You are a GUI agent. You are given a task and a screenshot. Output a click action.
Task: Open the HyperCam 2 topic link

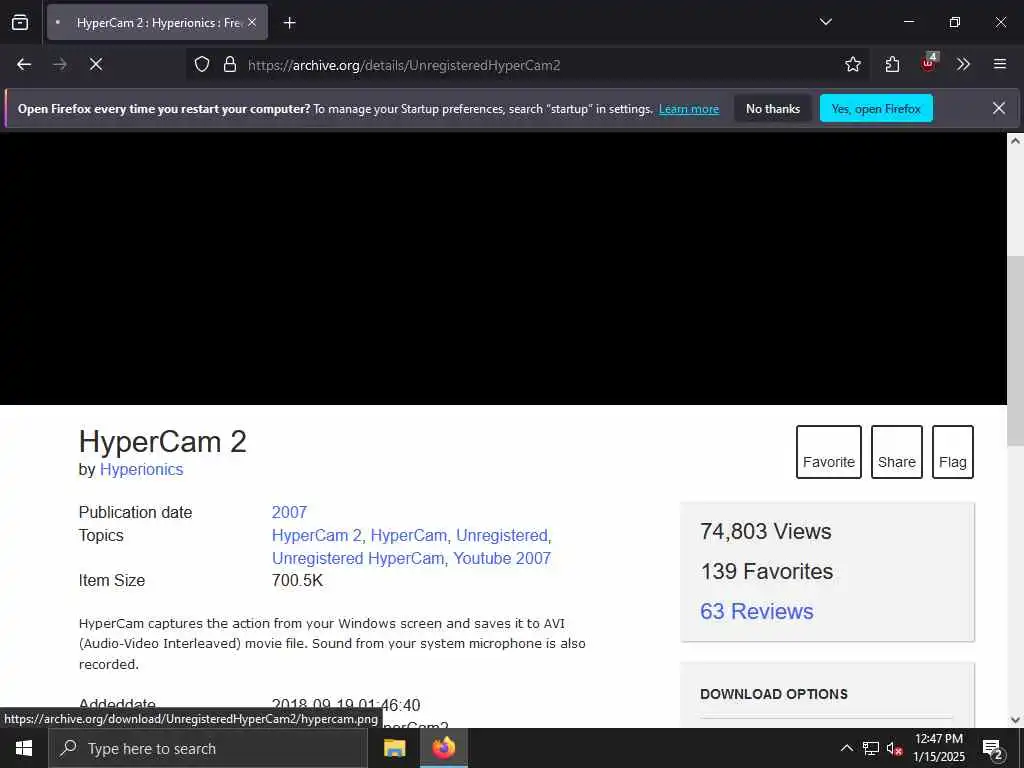point(316,535)
